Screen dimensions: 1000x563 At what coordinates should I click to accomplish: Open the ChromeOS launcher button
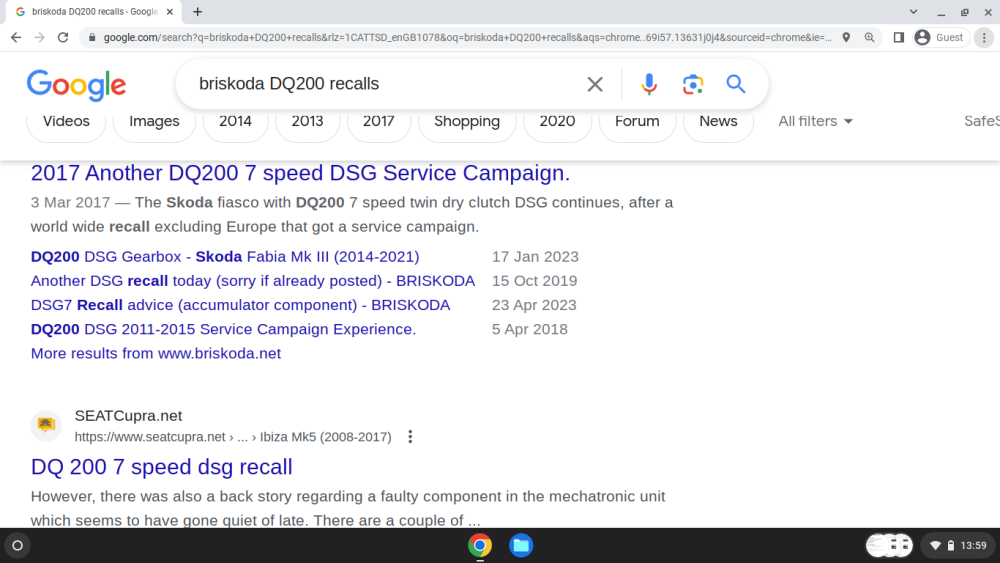tap(17, 545)
